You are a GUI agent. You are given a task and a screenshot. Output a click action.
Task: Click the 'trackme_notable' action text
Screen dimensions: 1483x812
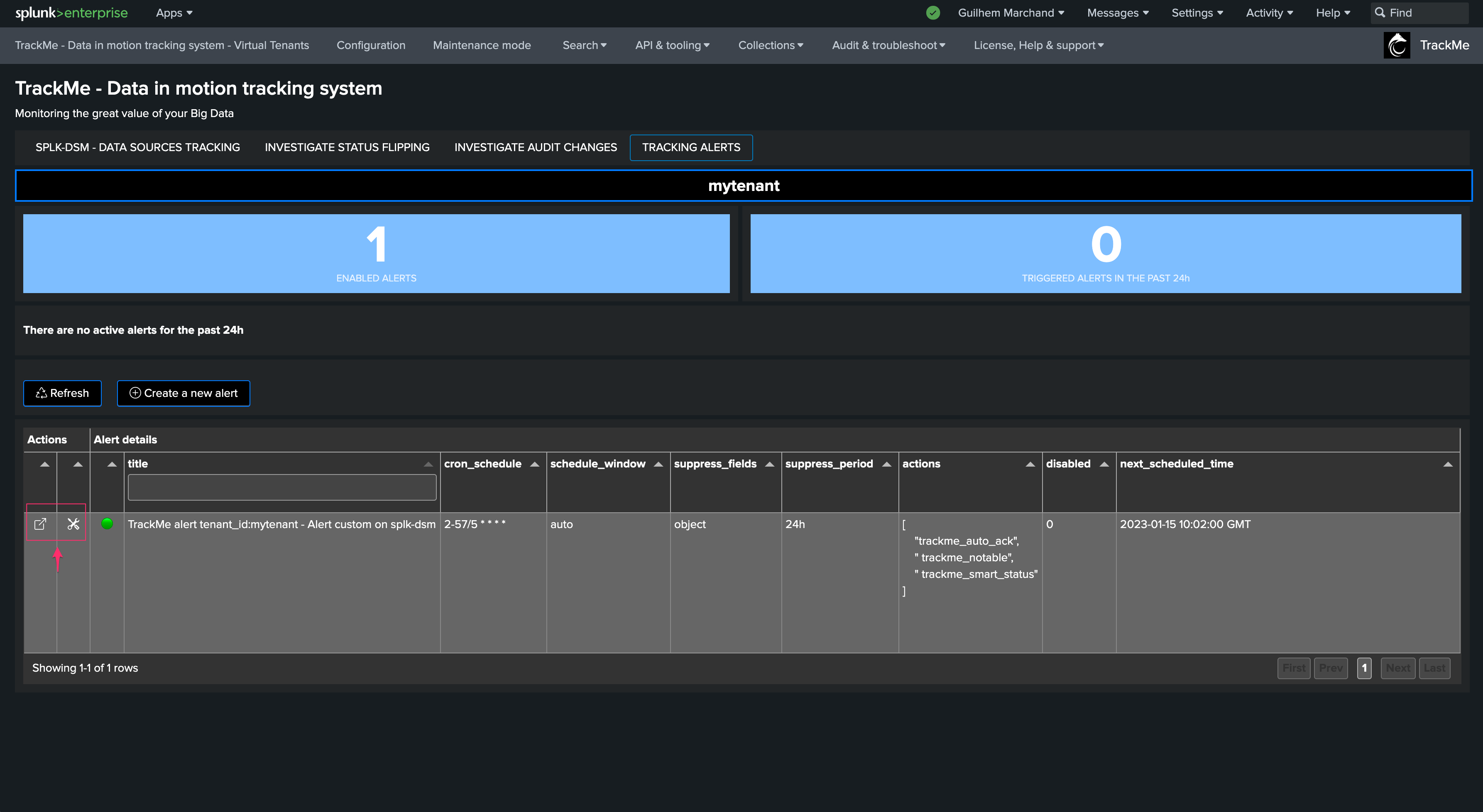964,558
